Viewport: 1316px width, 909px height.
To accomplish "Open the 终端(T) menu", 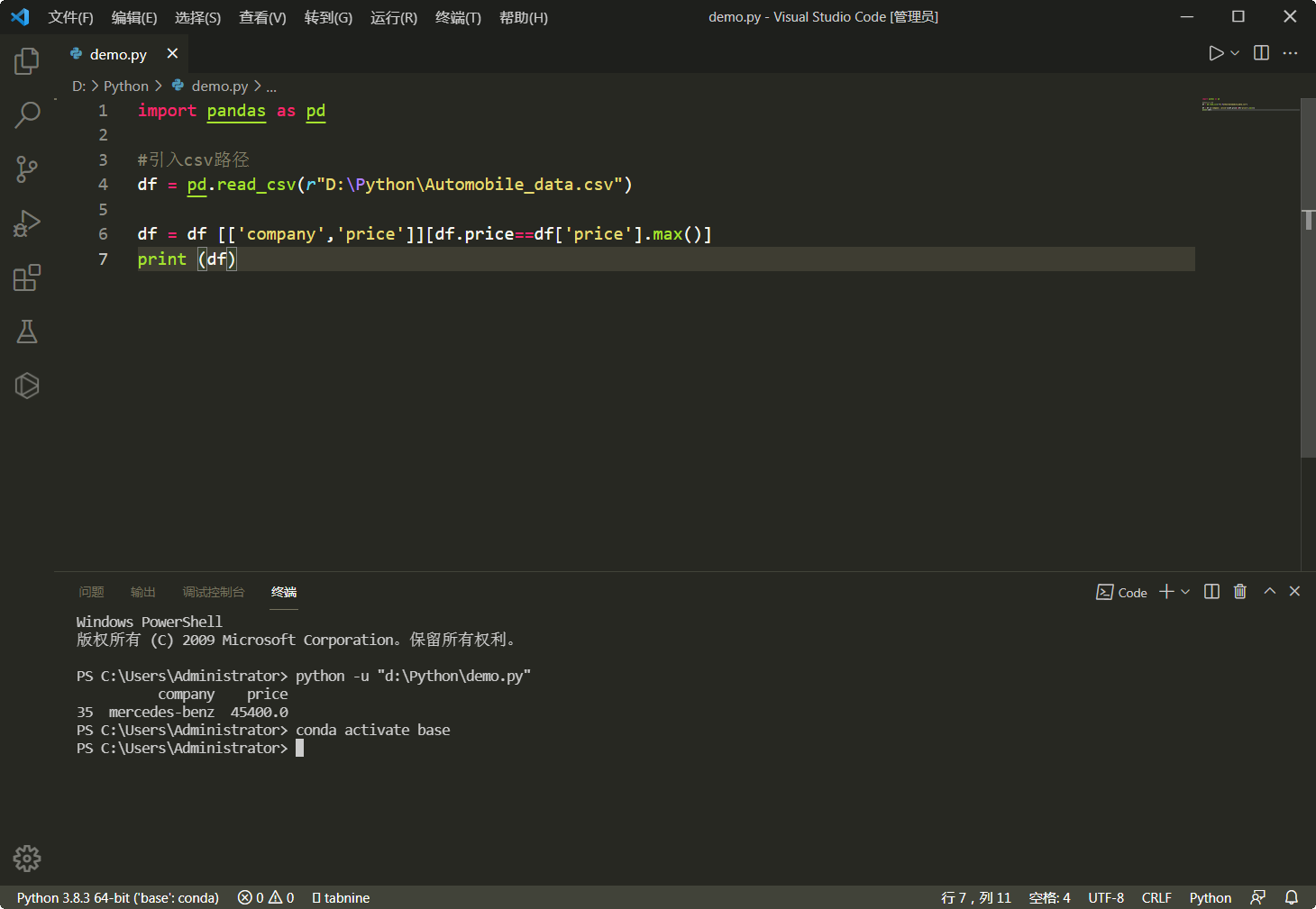I will pyautogui.click(x=458, y=17).
